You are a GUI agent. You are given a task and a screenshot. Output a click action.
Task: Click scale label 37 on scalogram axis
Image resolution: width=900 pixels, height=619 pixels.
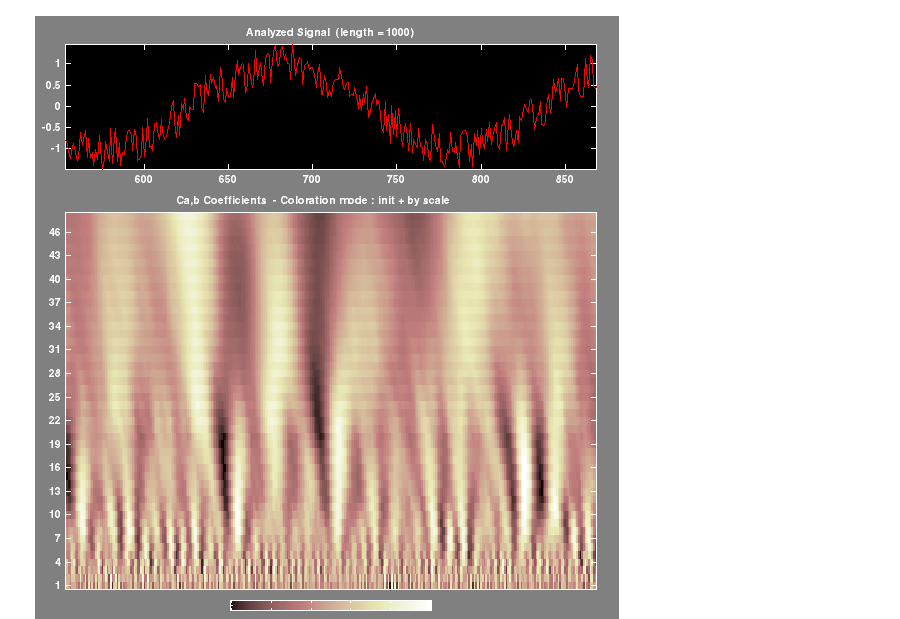coord(55,302)
